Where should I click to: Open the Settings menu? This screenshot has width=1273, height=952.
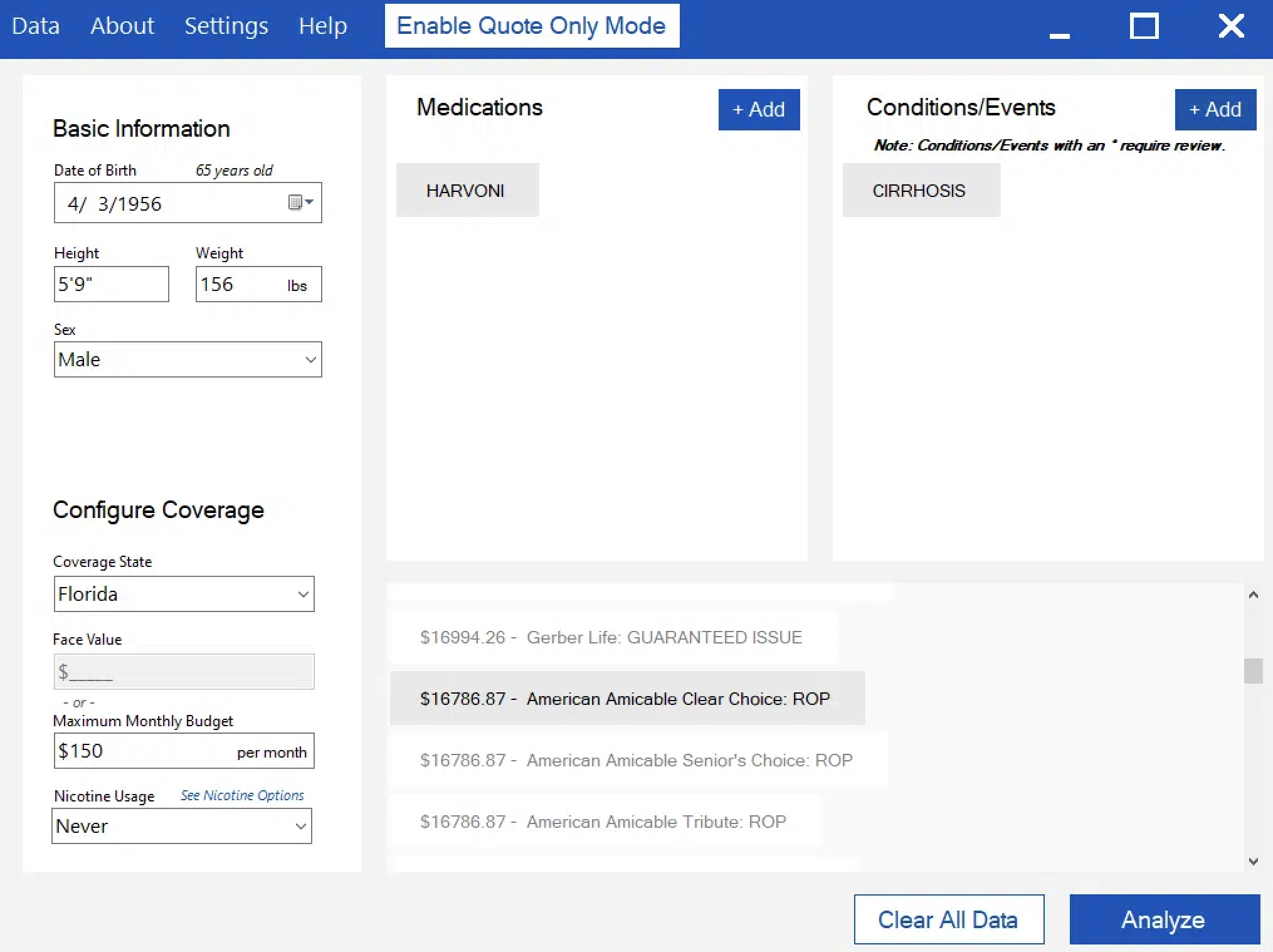226,26
